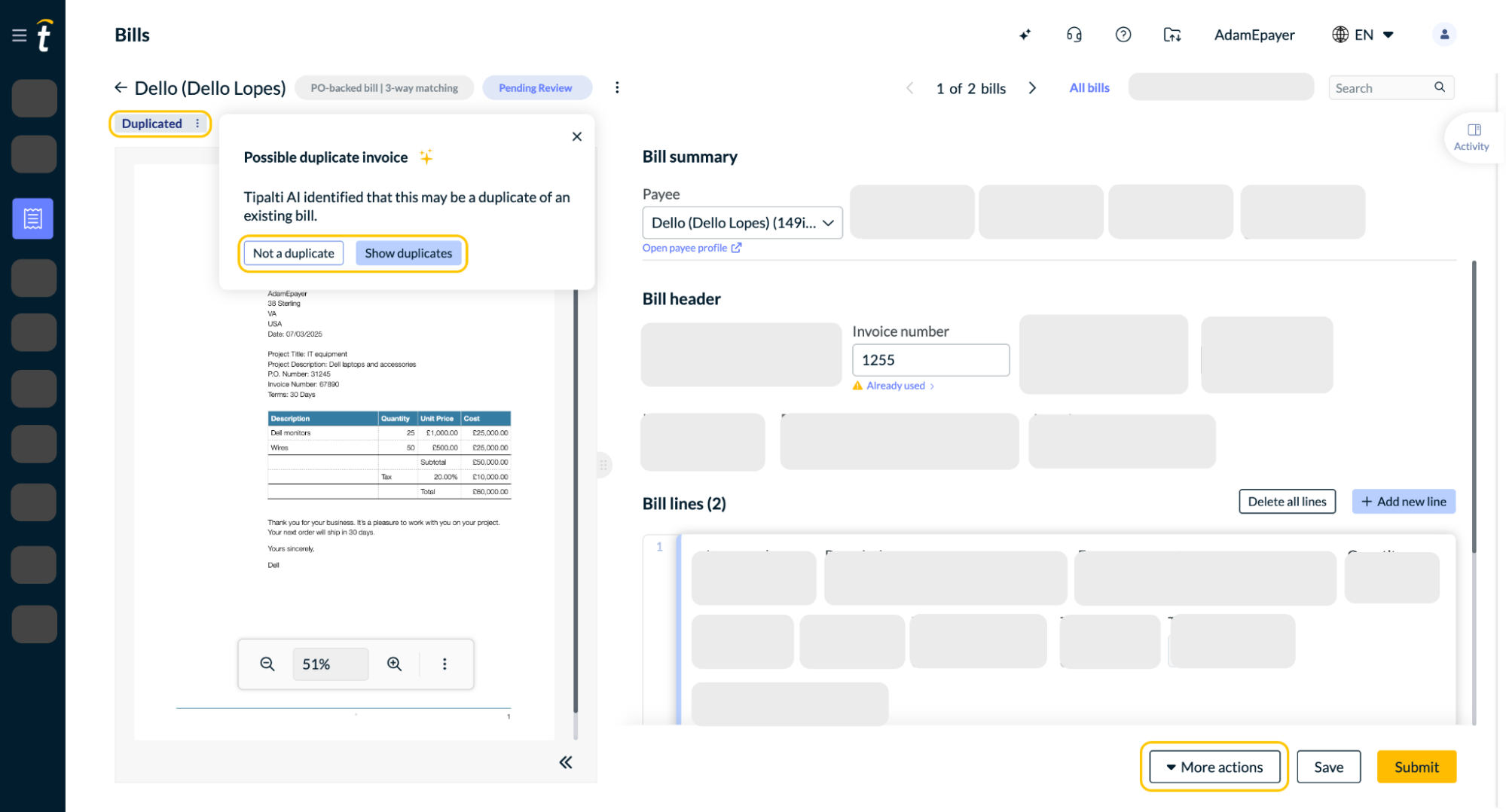This screenshot has height=812, width=1506.
Task: Click the sparkle icon beside Possible duplicate invoice
Action: (426, 157)
